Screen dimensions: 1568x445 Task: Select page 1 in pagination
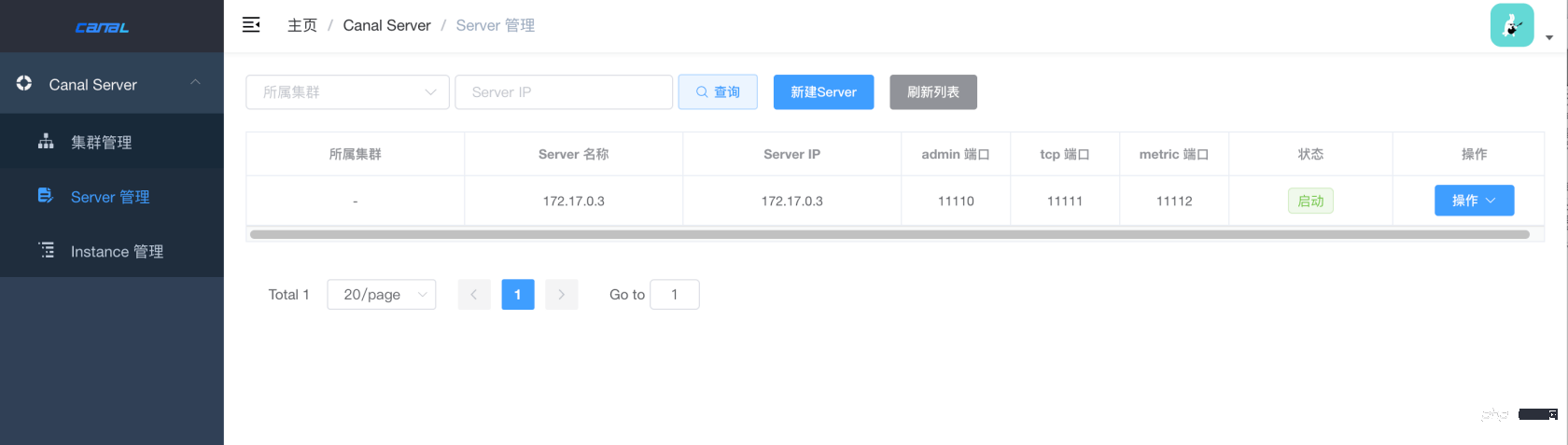pos(518,294)
